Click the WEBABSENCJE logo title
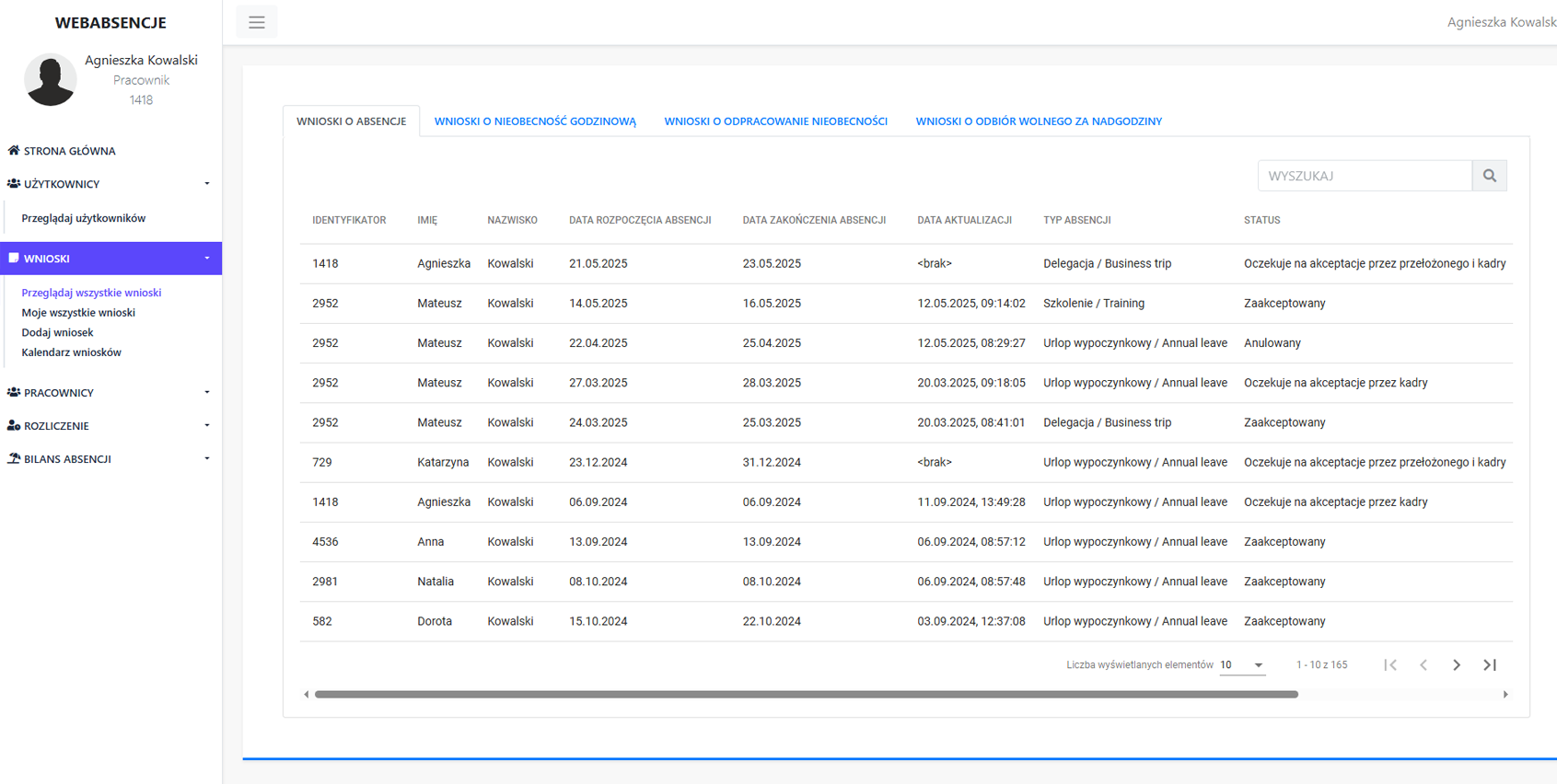 pos(110,23)
